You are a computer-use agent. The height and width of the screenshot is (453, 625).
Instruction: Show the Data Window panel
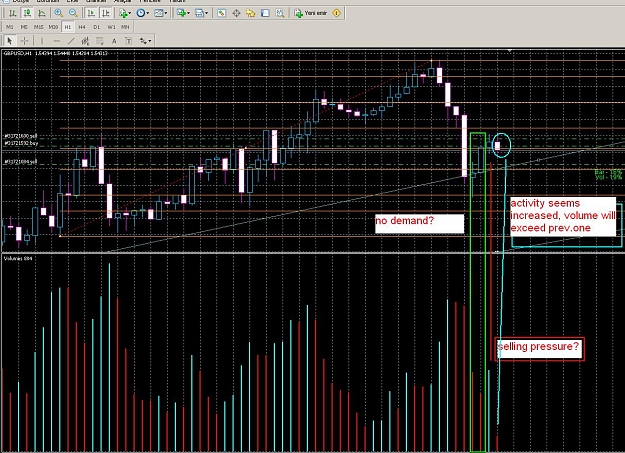coord(236,13)
